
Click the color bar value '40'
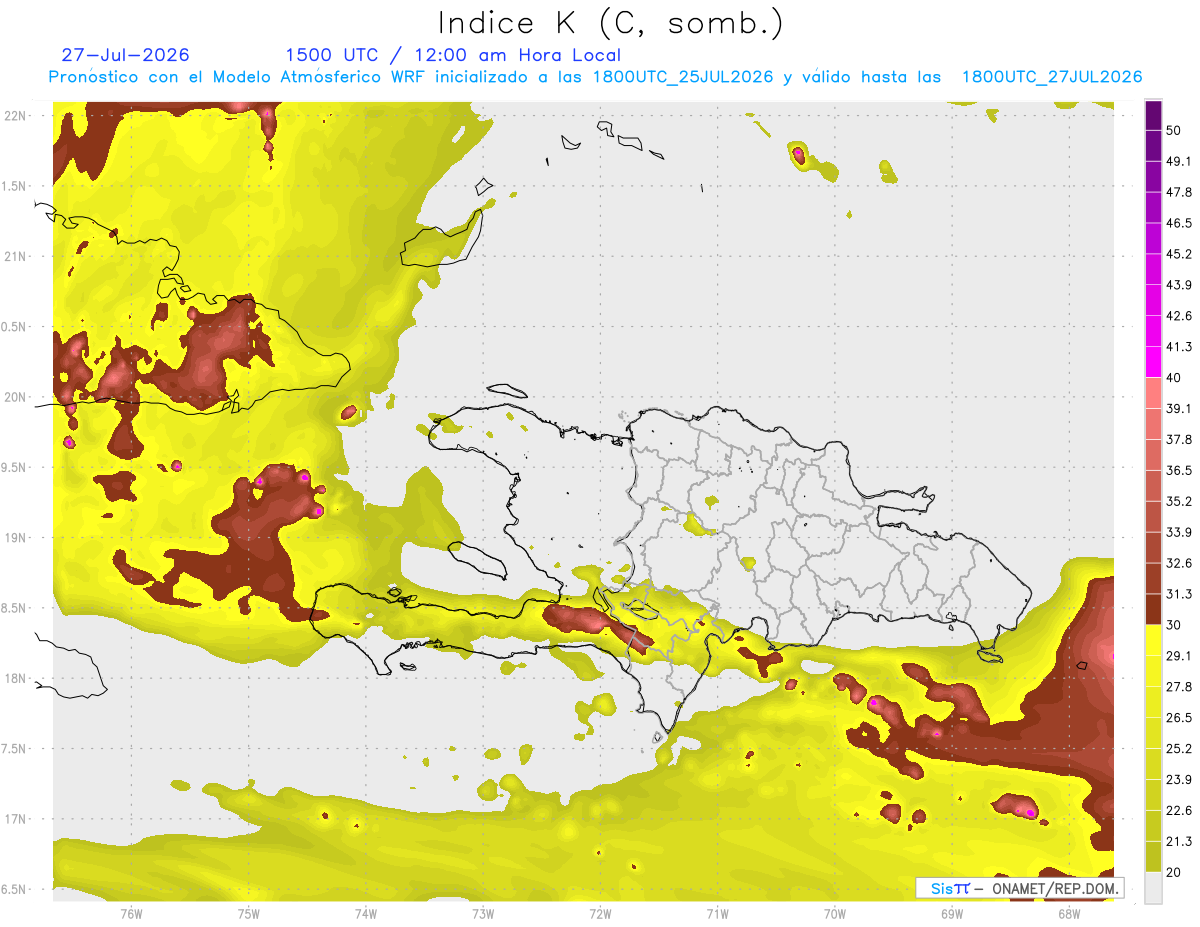tap(1174, 378)
